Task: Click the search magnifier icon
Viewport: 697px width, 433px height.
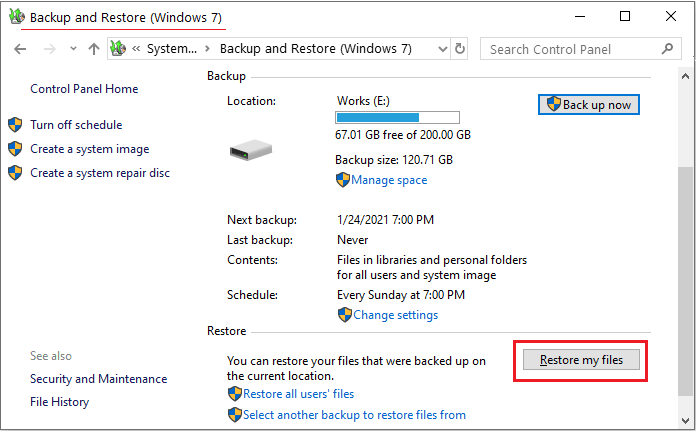Action: coord(667,48)
